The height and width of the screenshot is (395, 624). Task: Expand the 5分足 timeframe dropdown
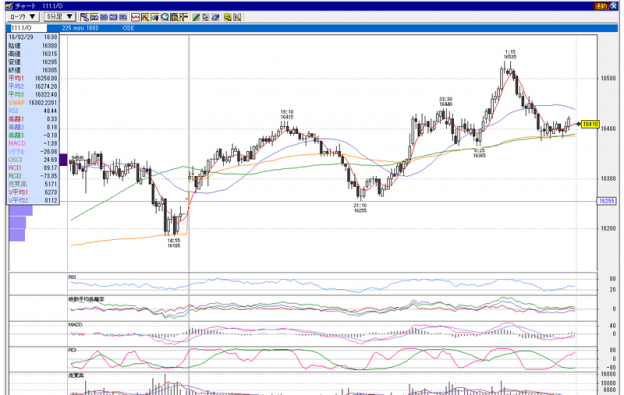tap(60, 17)
